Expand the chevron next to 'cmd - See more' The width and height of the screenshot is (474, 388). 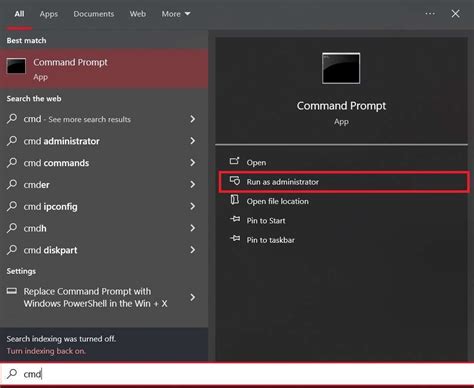(x=193, y=119)
